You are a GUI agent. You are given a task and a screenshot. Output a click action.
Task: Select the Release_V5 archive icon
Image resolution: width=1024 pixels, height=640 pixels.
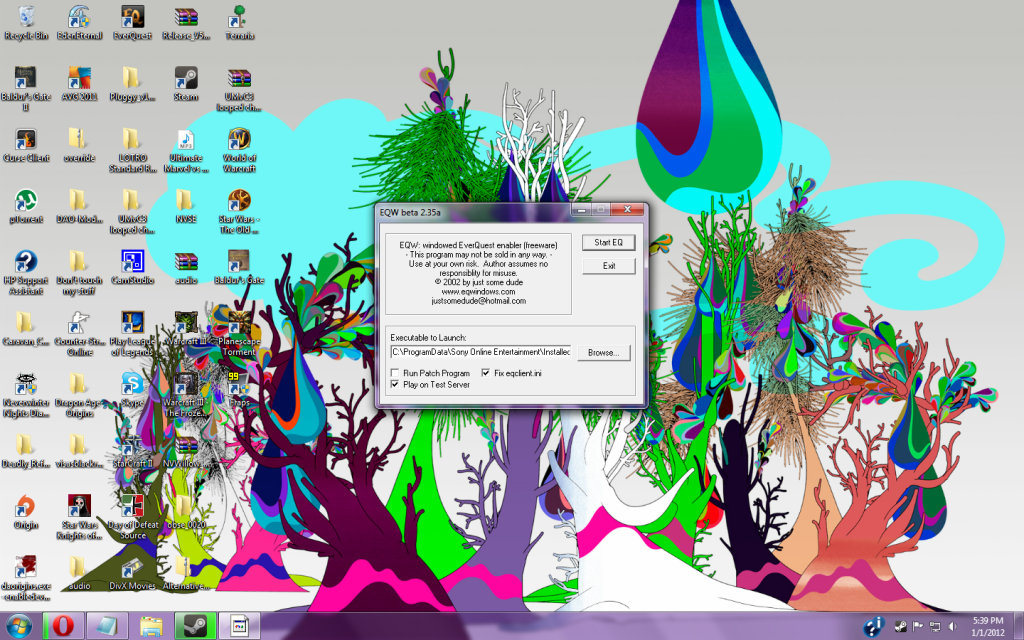click(186, 24)
